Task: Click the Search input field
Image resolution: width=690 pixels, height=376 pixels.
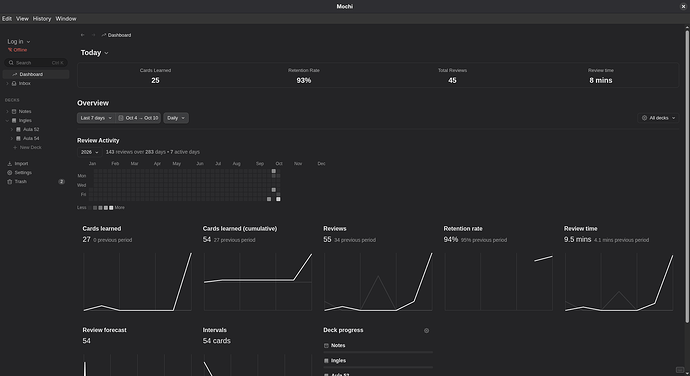Action: tap(36, 63)
